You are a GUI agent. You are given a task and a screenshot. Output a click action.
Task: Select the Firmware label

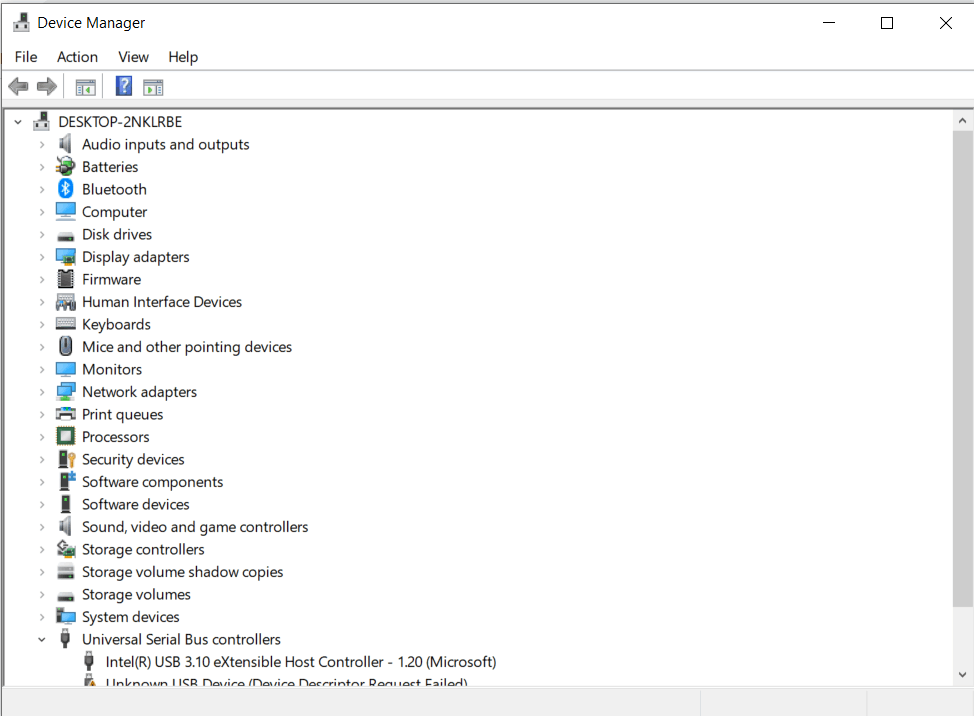[x=111, y=279]
